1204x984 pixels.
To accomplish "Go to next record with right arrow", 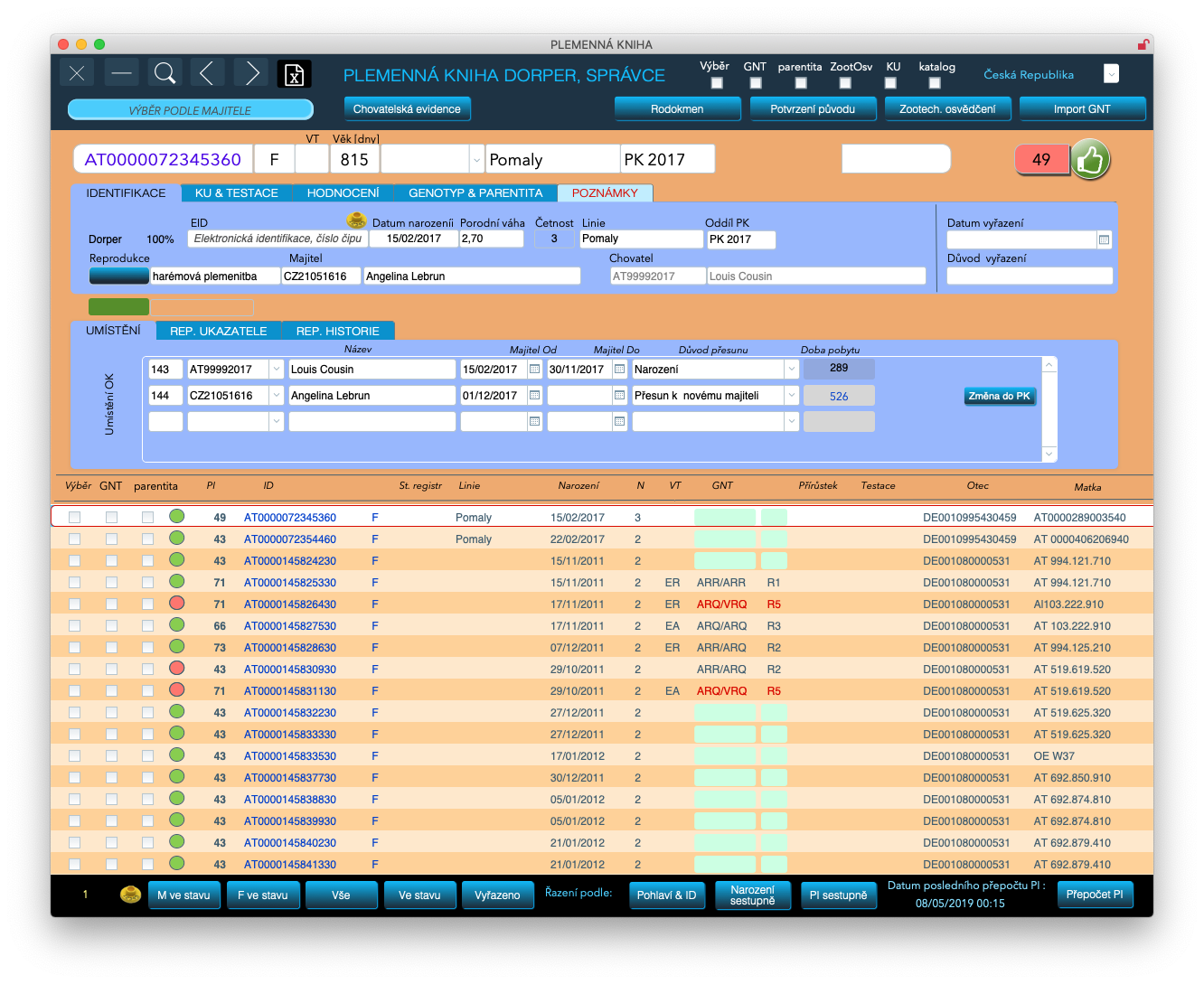I will (x=250, y=73).
